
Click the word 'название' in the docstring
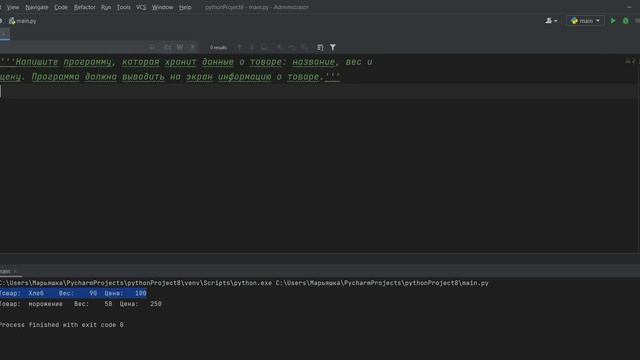coord(314,62)
